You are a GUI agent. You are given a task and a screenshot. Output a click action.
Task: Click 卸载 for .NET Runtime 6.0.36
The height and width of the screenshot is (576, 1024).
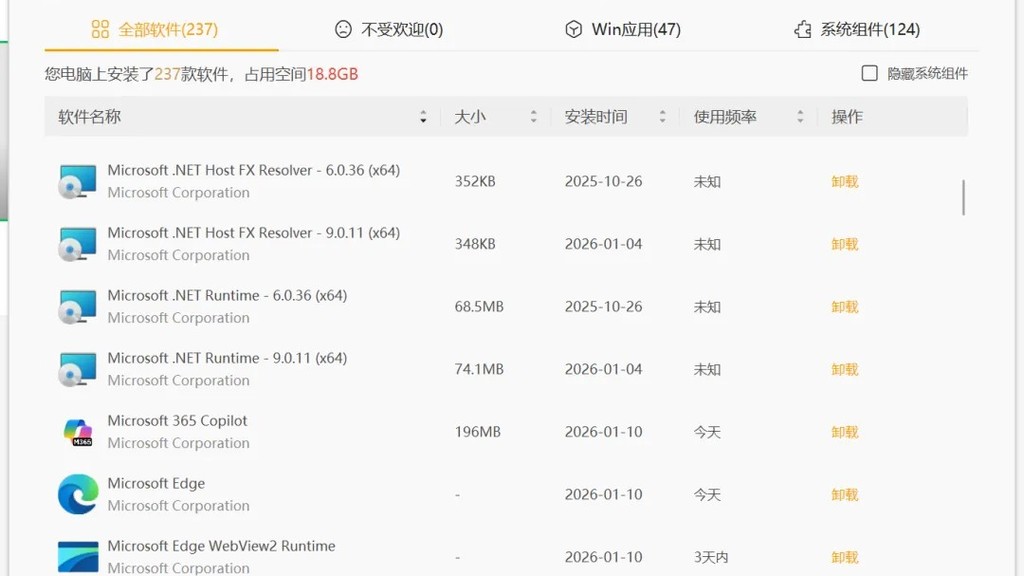[844, 307]
